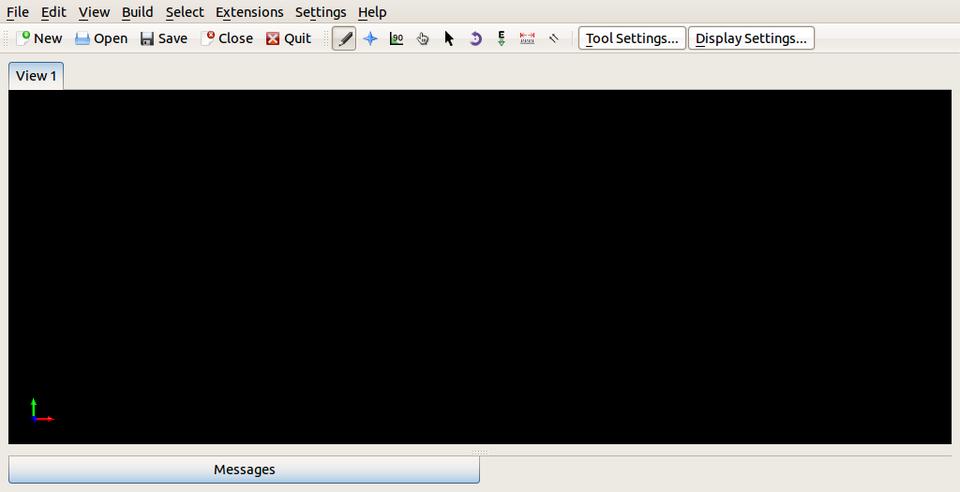Image resolution: width=960 pixels, height=492 pixels.
Task: Select the Auto Optimization E tool
Action: click(x=501, y=39)
